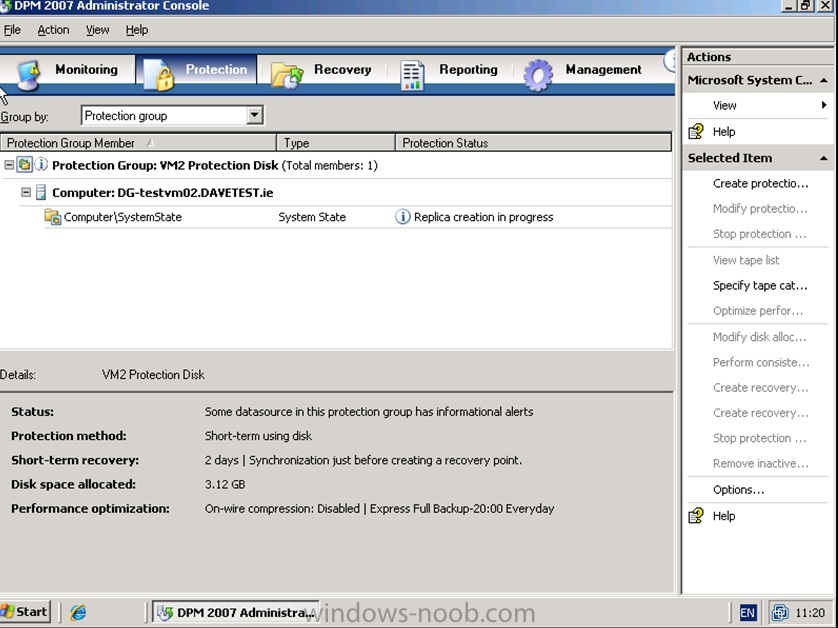Click the Remove inactive protection action
Image resolution: width=838 pixels, height=628 pixels.
[761, 463]
